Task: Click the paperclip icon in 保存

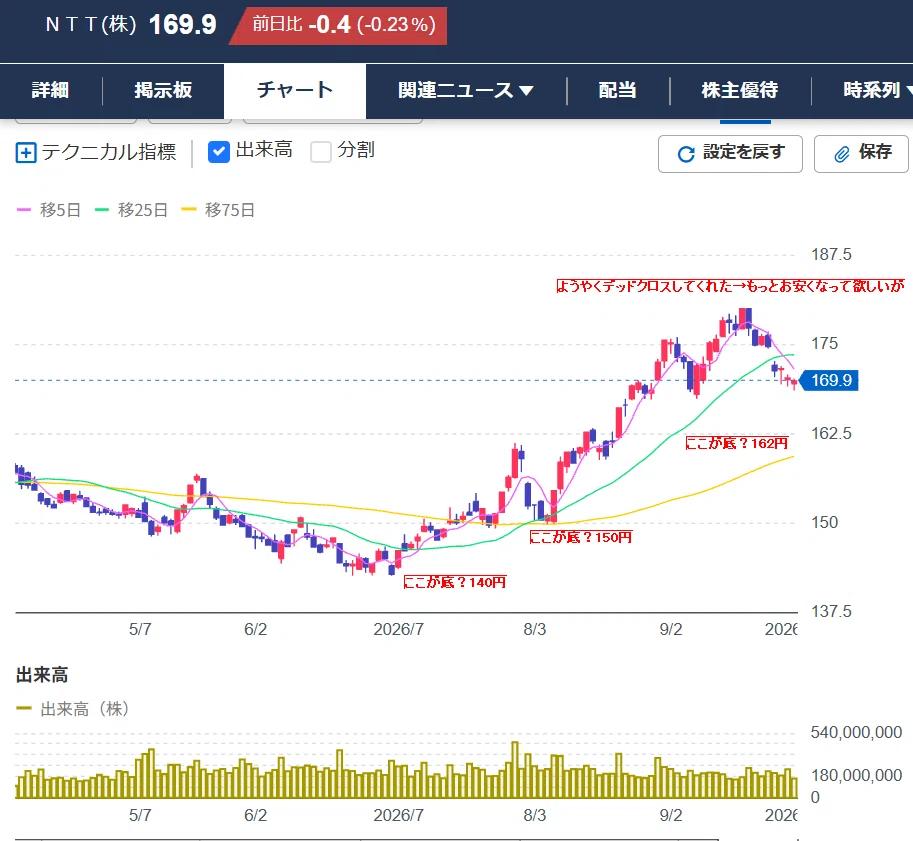Action: tap(841, 154)
